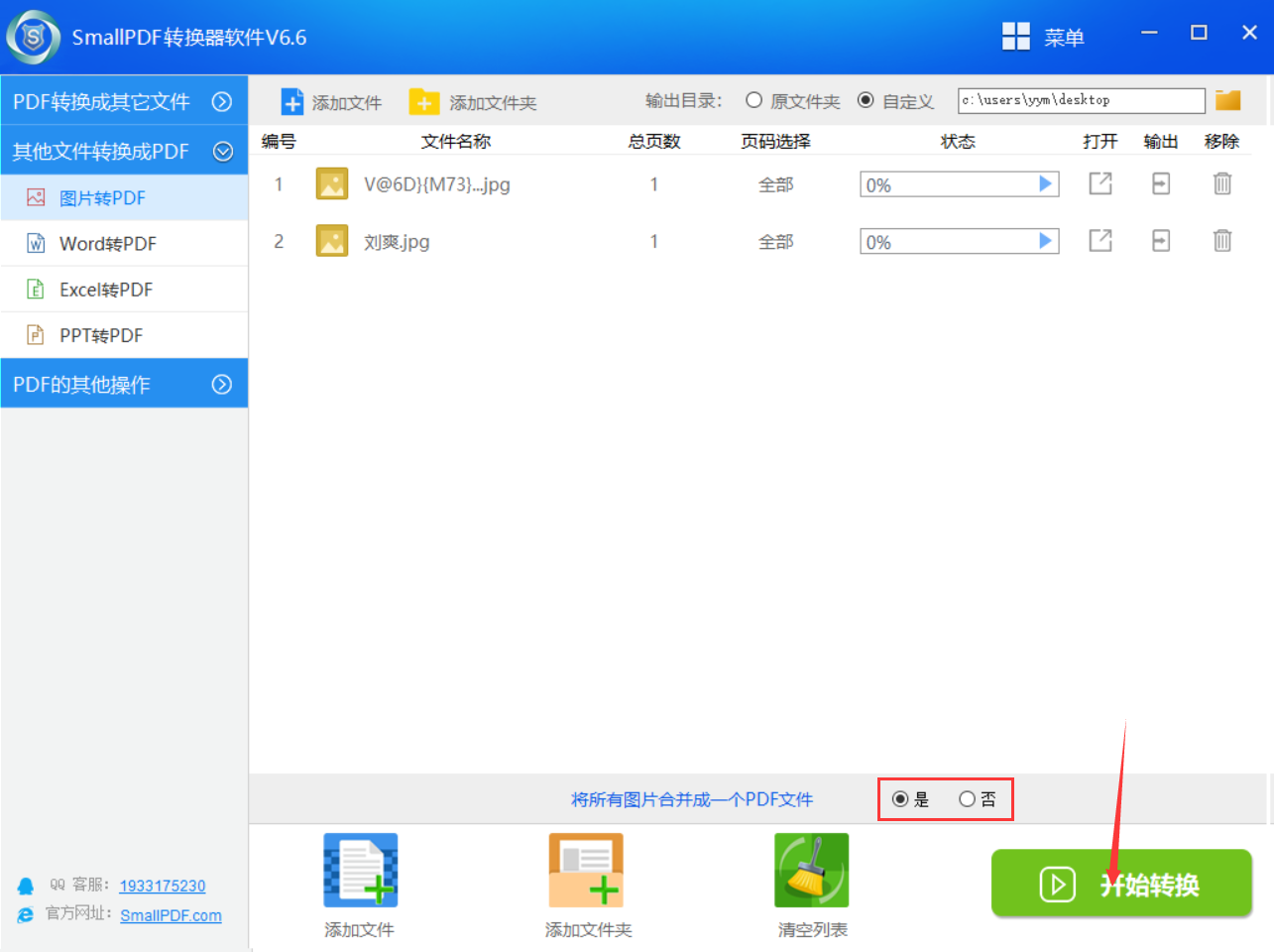Select PPT转PDF in sidebar
Viewport: 1274px width, 952px height.
(124, 335)
